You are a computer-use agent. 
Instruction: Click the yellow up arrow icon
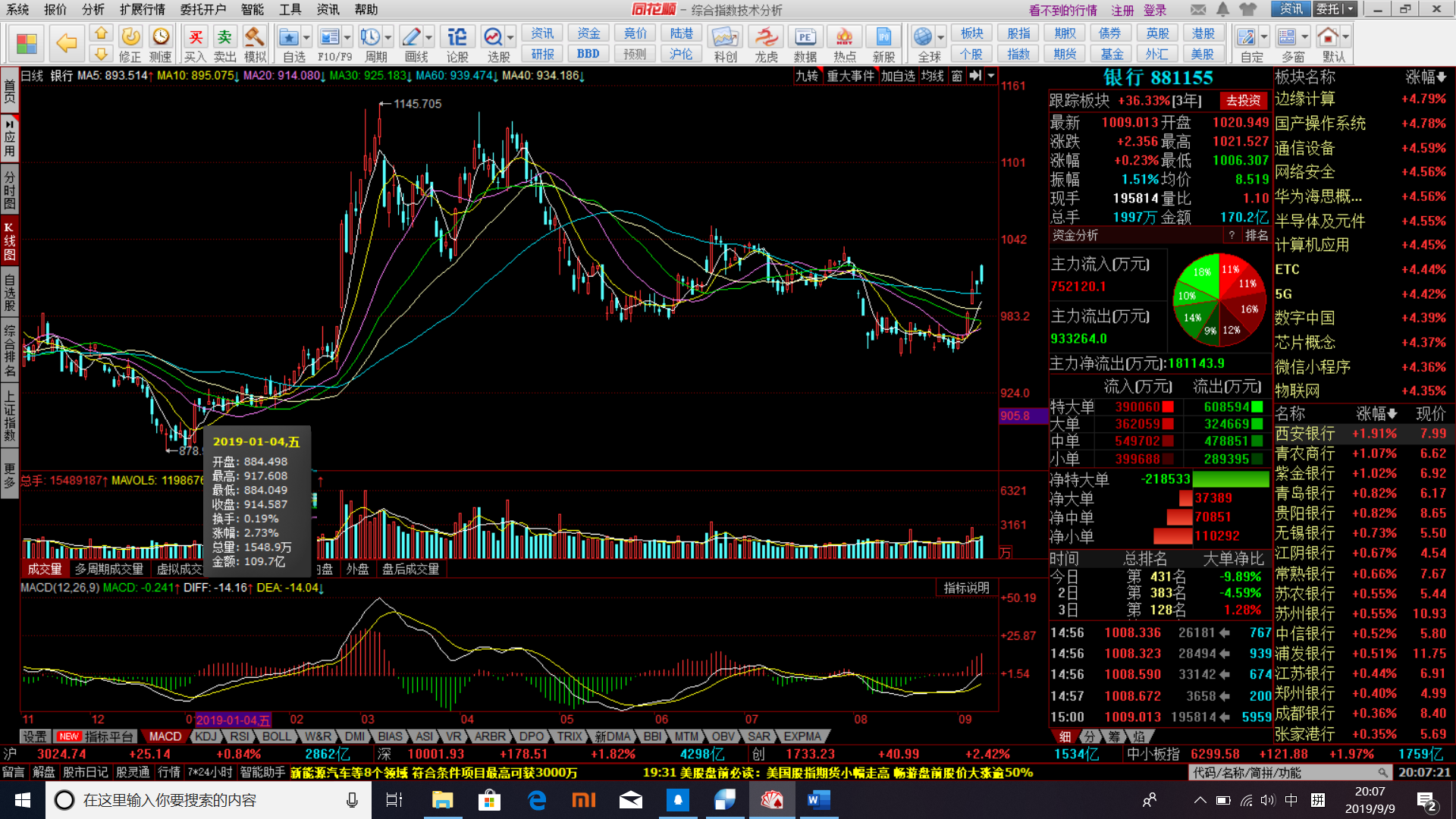101,33
